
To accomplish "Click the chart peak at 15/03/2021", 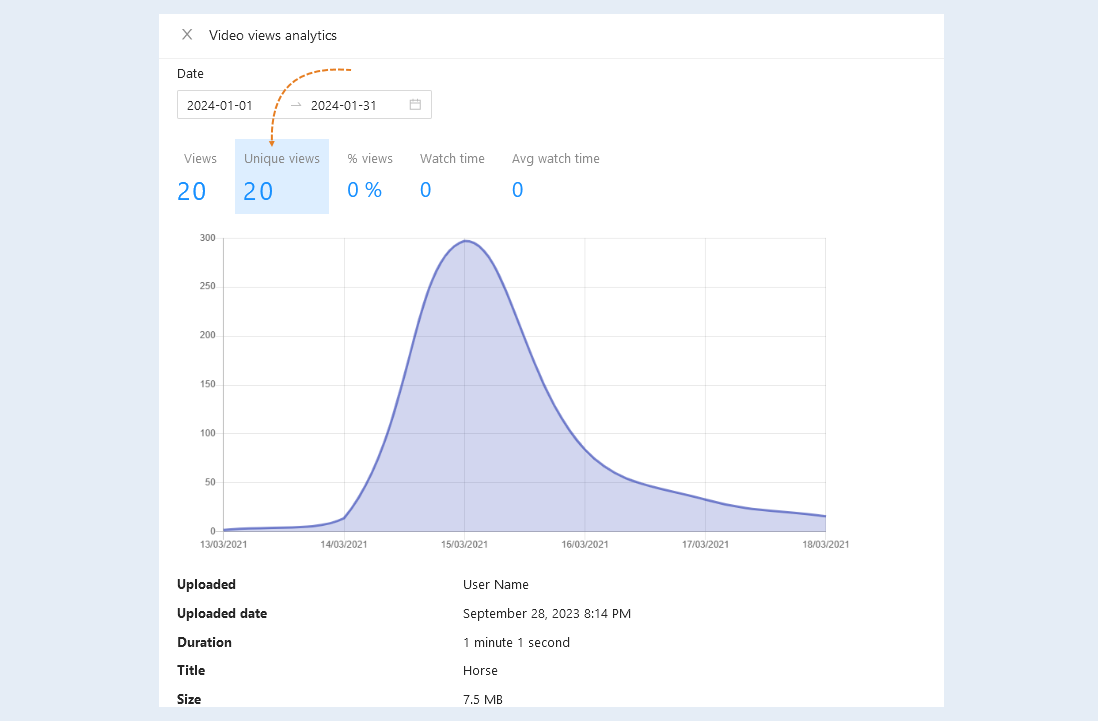I will click(x=465, y=241).
